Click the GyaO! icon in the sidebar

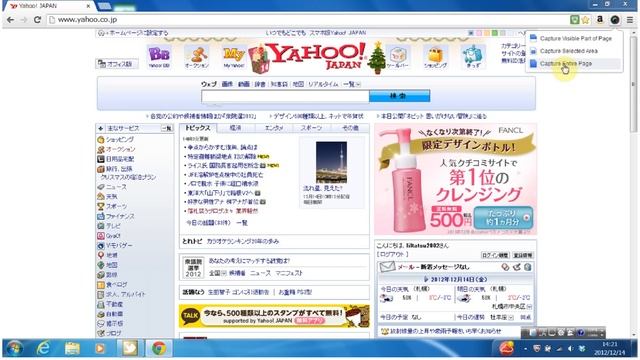pos(101,236)
